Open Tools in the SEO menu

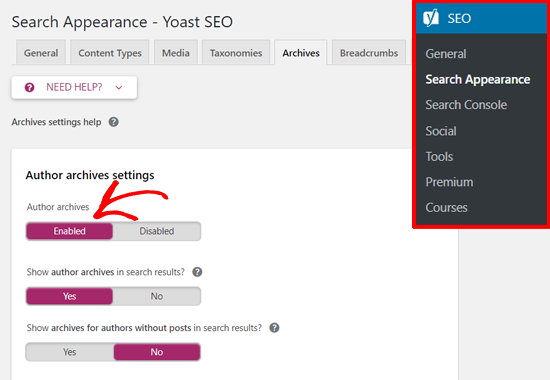tap(439, 156)
